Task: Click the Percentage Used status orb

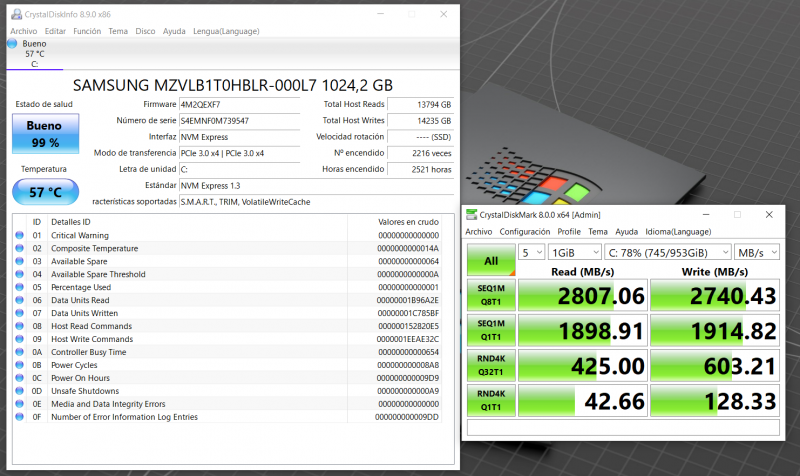Action: click(19, 287)
